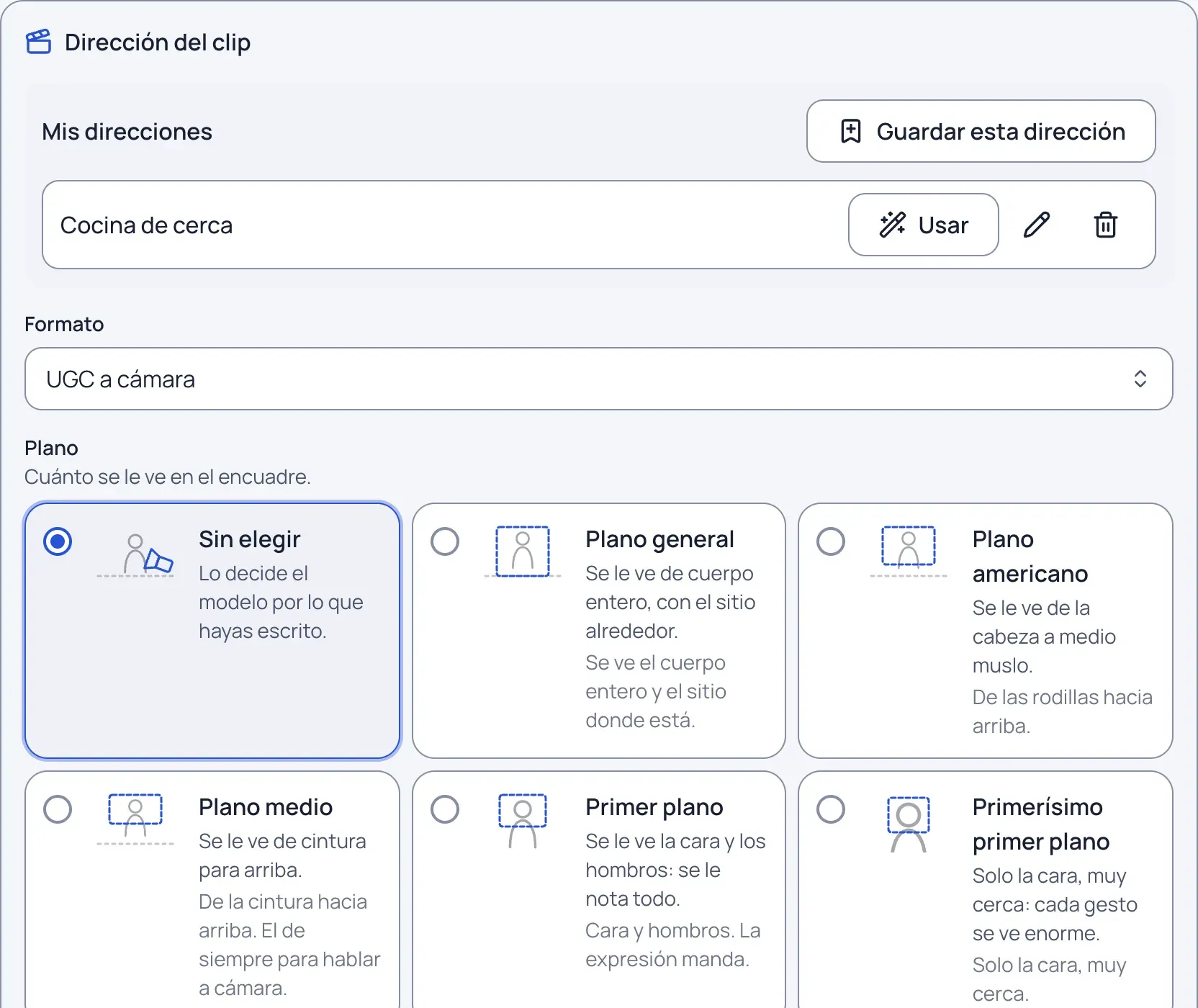Click the text Cuánto se le ve en el encuadre.
1198x1008 pixels.
pyautogui.click(x=168, y=477)
